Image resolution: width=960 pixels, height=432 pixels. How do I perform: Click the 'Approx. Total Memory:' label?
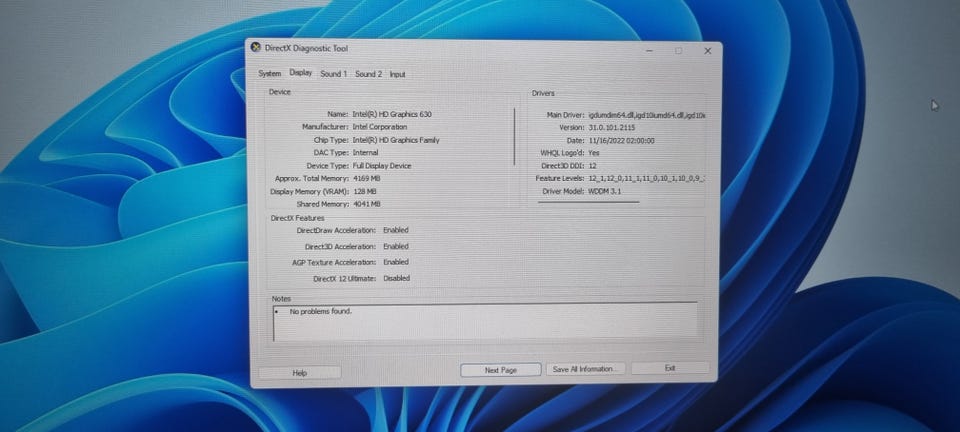[x=312, y=179]
